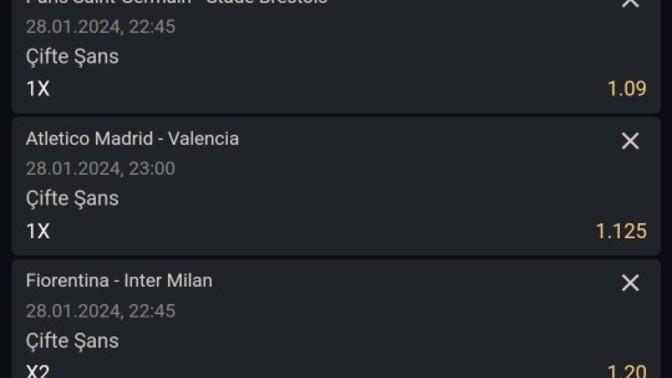Click the date under Fiorentina - Inter Milan
The image size is (672, 378).
[x=100, y=311]
